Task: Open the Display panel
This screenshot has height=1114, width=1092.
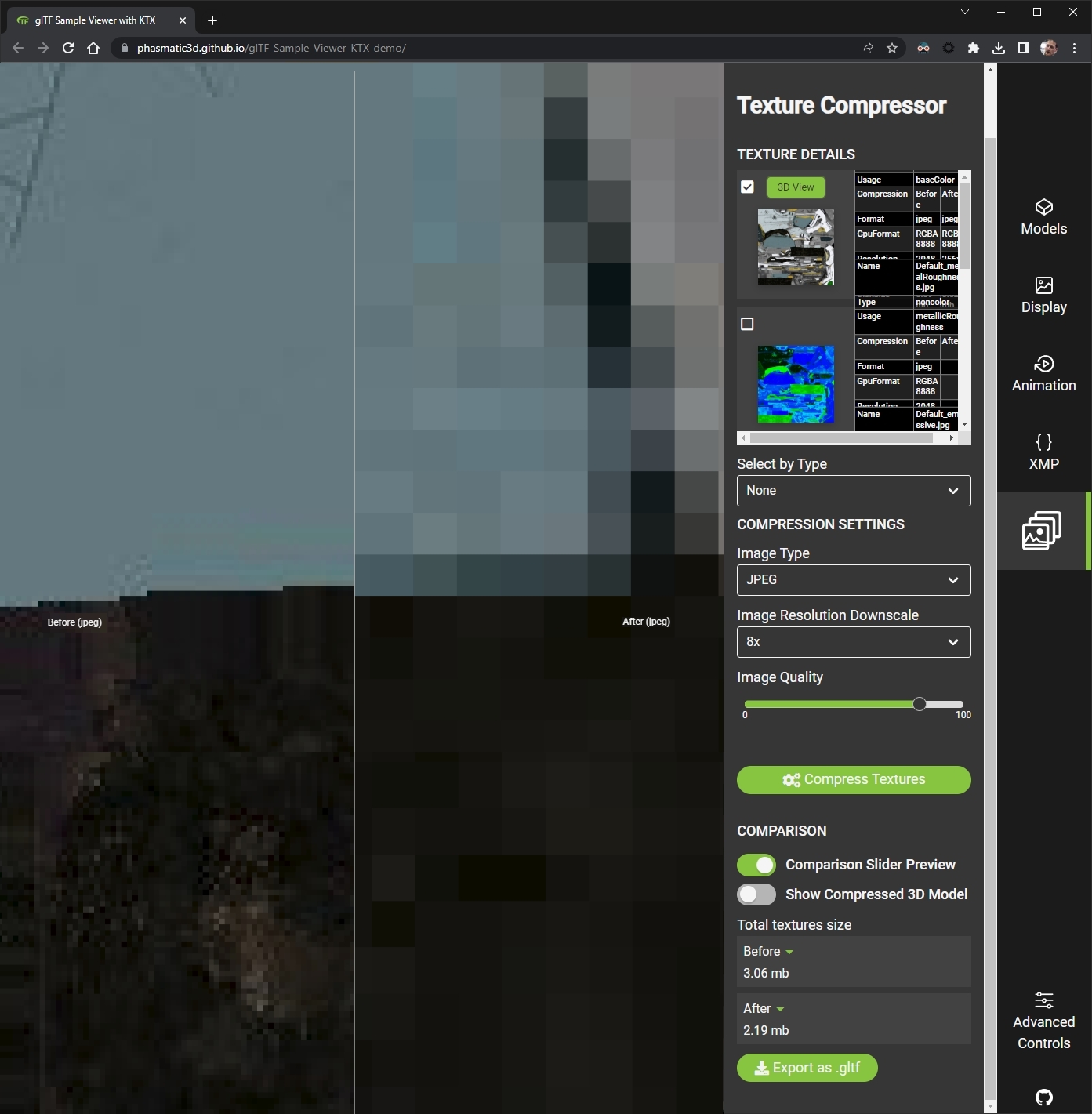Action: [x=1043, y=294]
